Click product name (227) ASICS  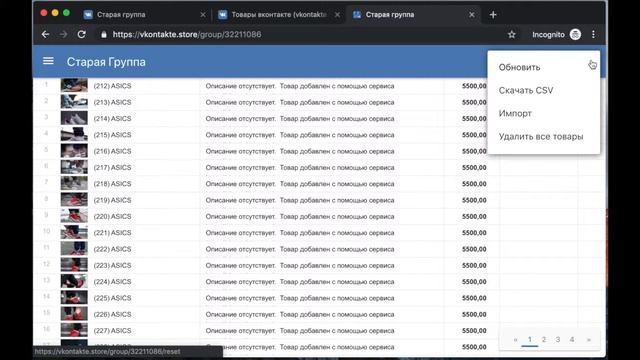[x=112, y=331]
